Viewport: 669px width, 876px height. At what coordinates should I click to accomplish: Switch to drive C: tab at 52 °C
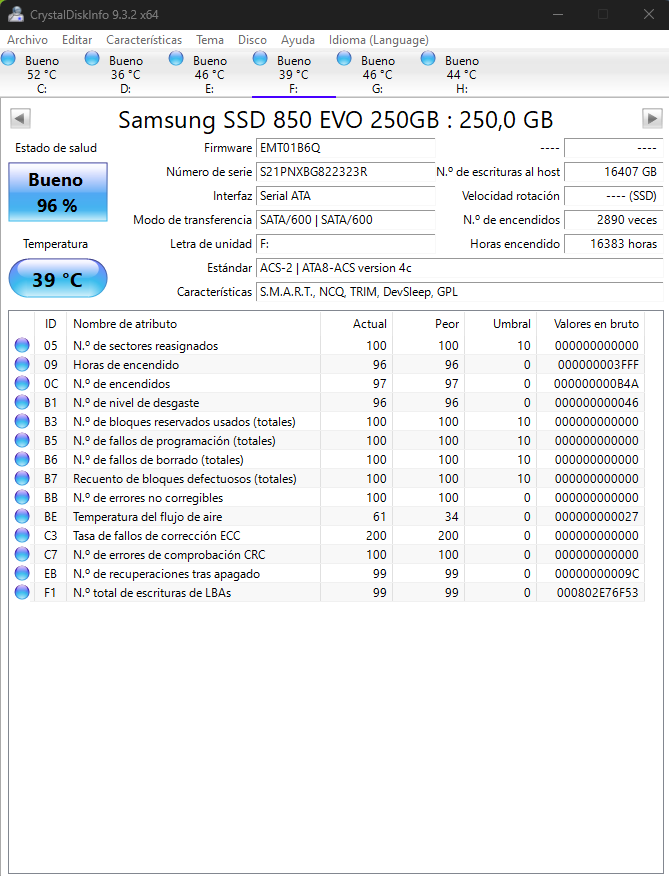(42, 74)
